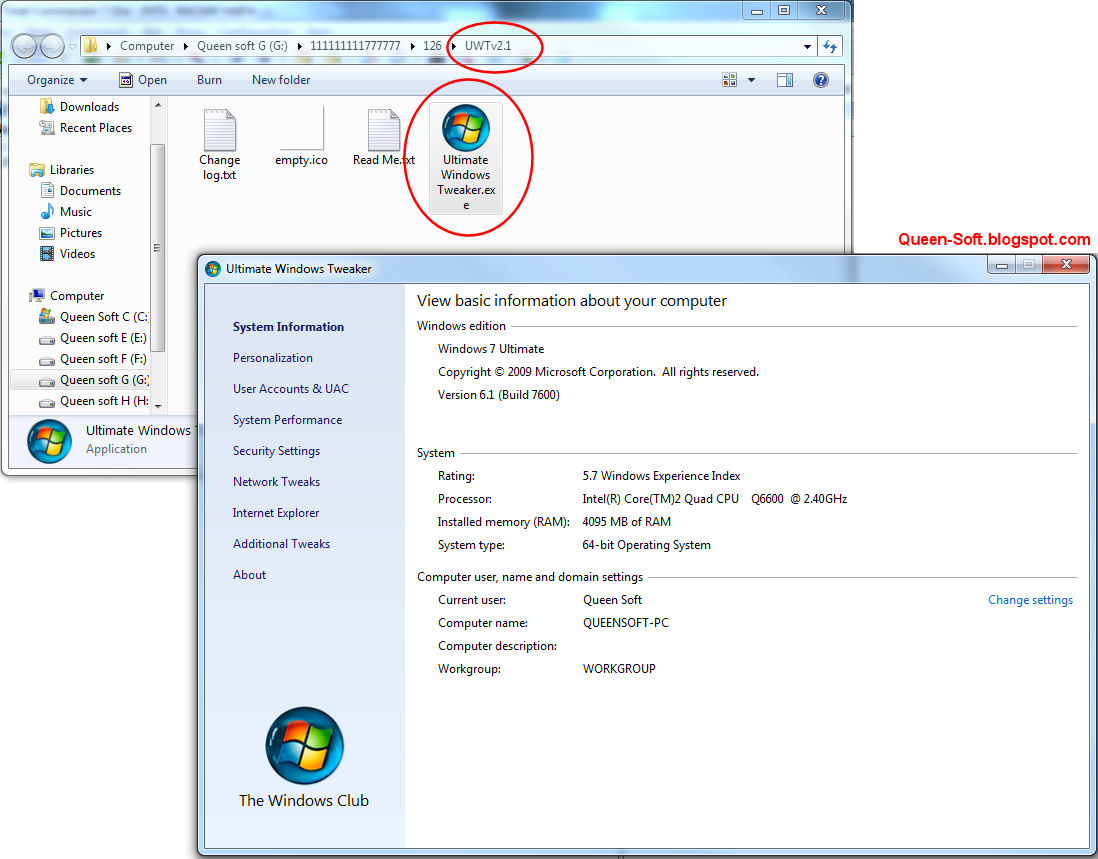This screenshot has height=859, width=1098.
Task: Switch to System Performance section
Action: click(288, 420)
